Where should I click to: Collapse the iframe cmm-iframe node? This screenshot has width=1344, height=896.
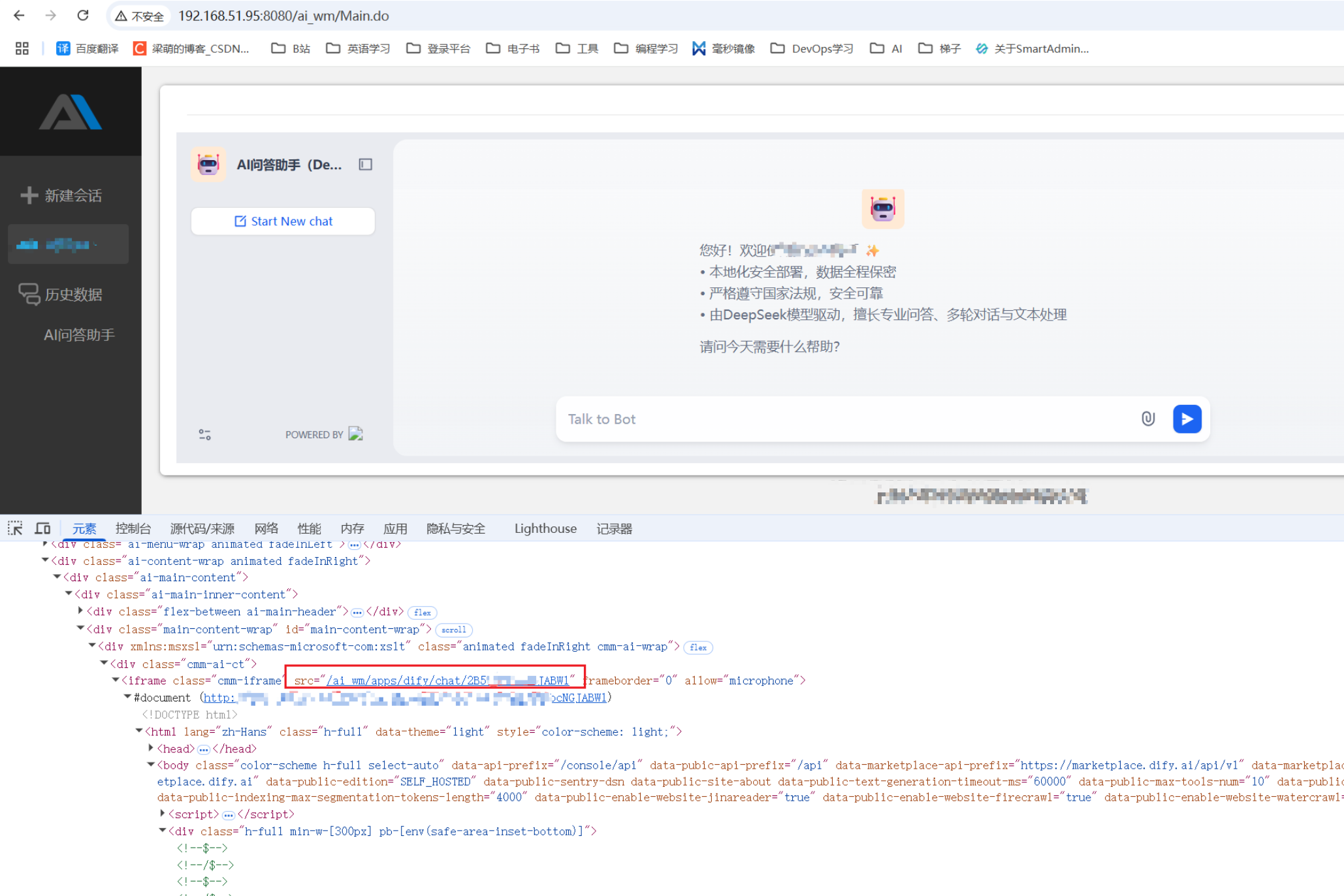click(x=116, y=680)
